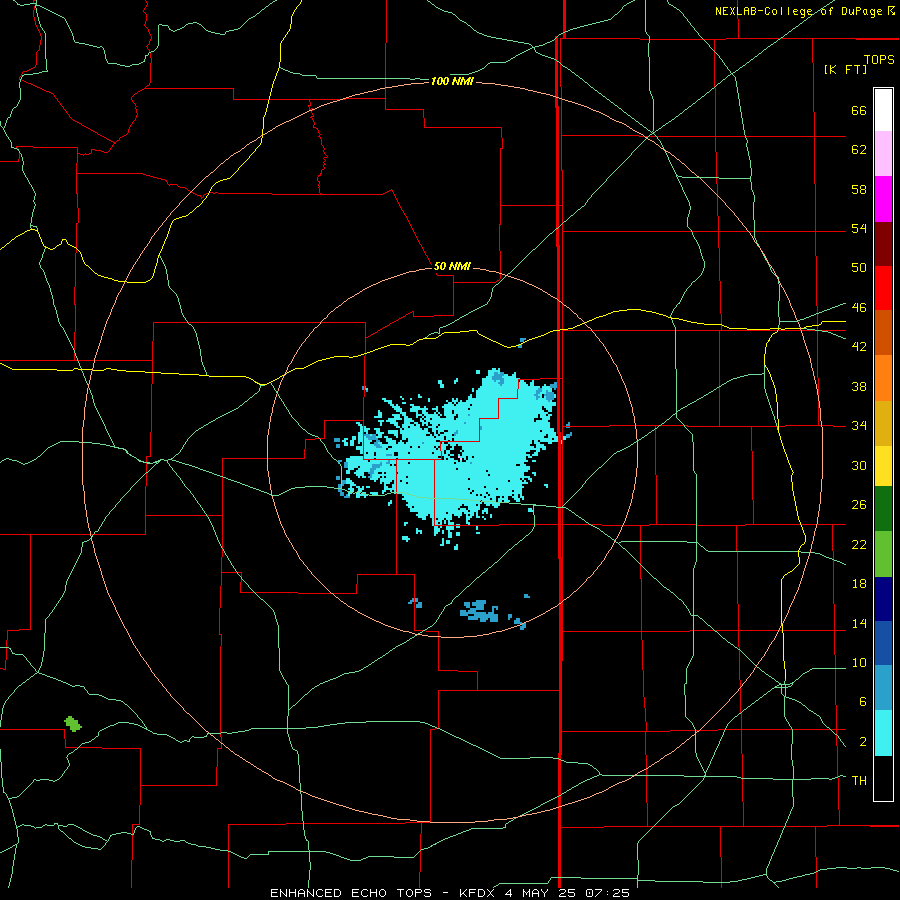
Task: Click the legend value 30
Action: point(859,465)
